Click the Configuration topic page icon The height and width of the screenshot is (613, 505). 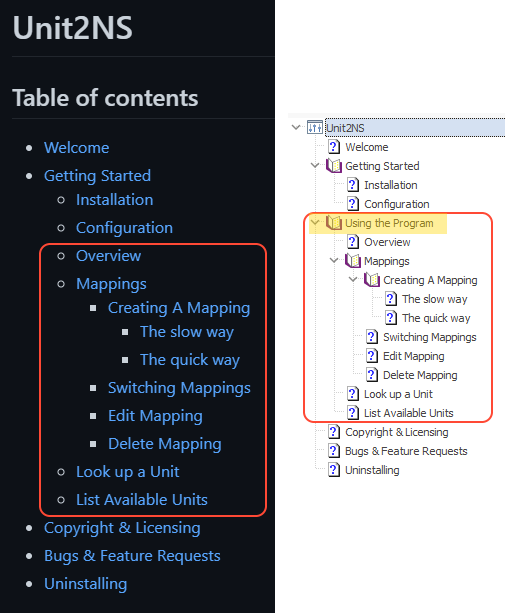click(x=353, y=204)
